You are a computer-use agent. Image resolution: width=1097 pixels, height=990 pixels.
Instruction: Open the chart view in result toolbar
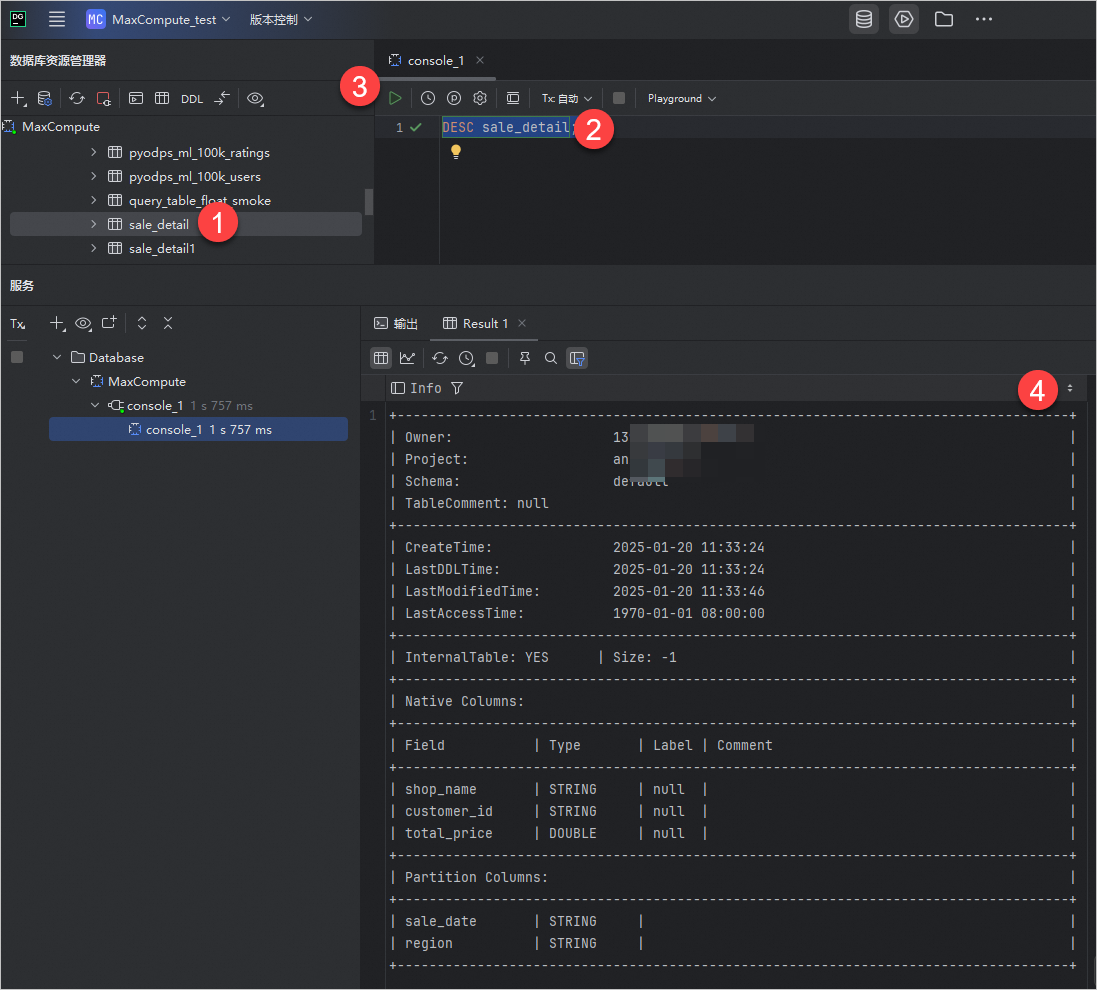407,358
